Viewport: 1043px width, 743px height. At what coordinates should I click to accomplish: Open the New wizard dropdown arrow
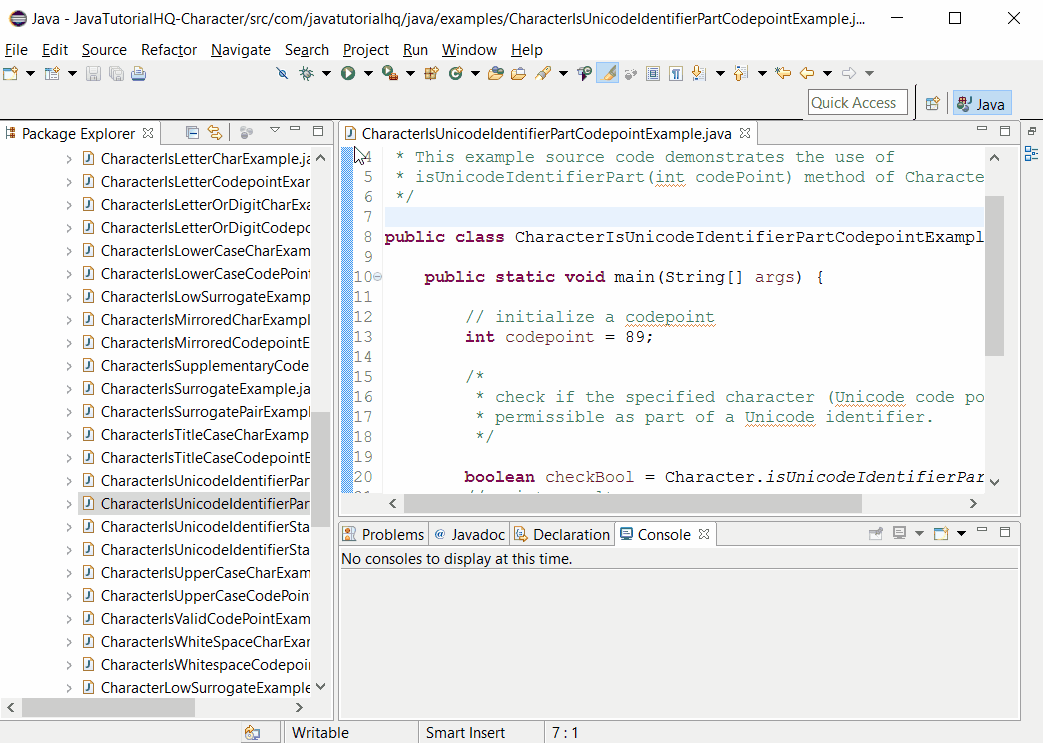click(x=29, y=74)
